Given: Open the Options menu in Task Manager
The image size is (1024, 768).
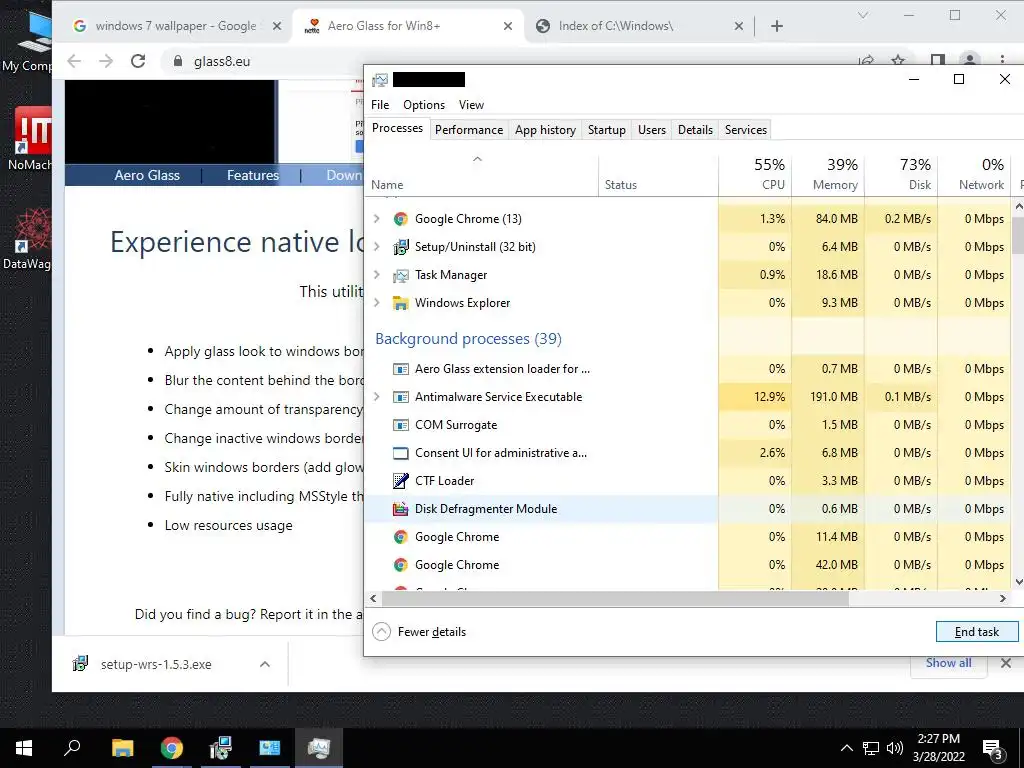Looking at the screenshot, I should [424, 105].
